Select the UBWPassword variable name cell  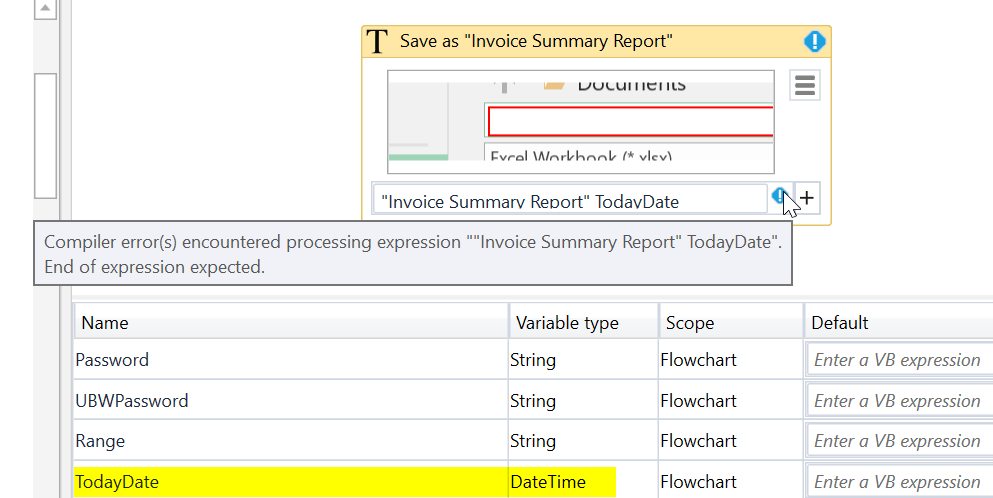(290, 401)
